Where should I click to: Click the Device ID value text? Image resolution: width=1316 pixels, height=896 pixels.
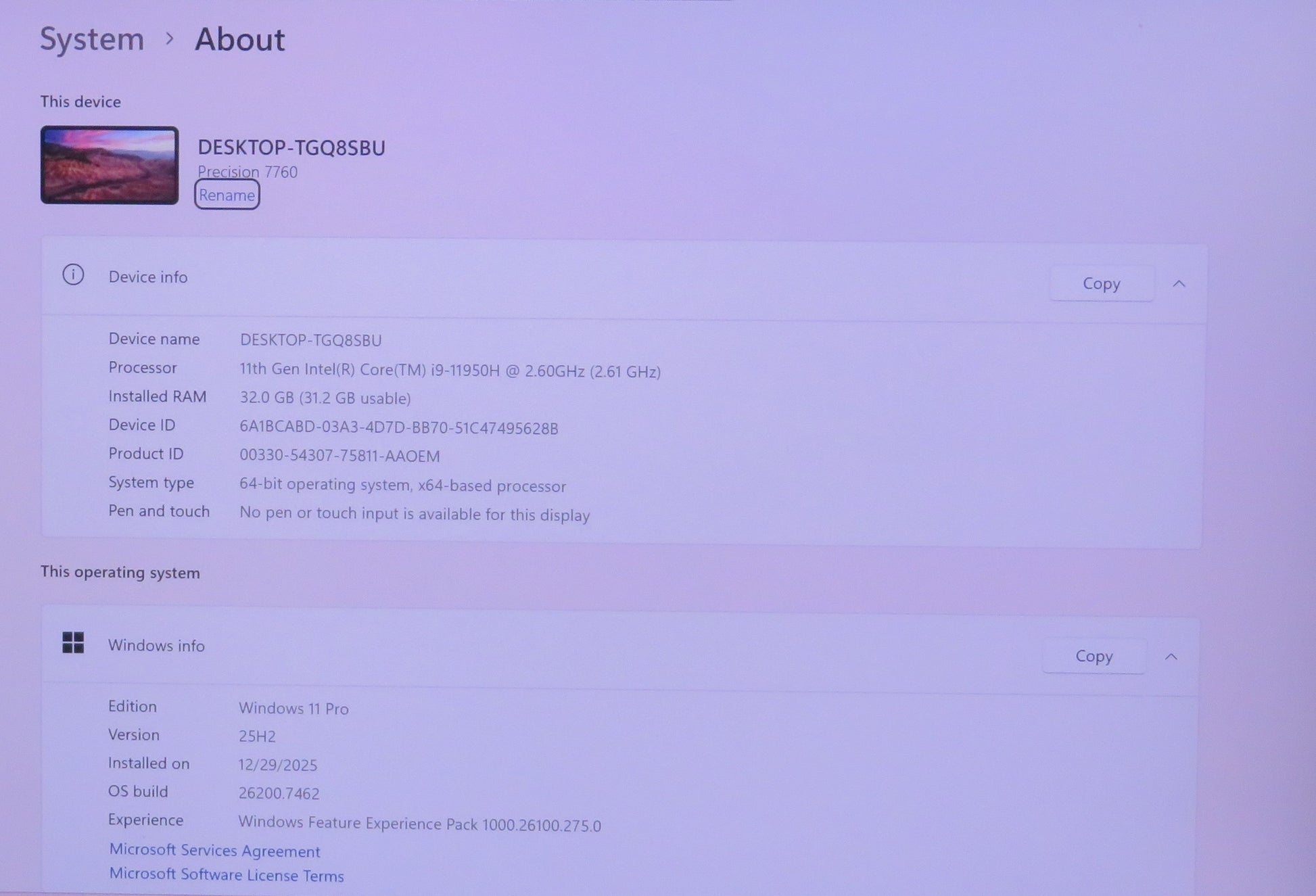(398, 428)
